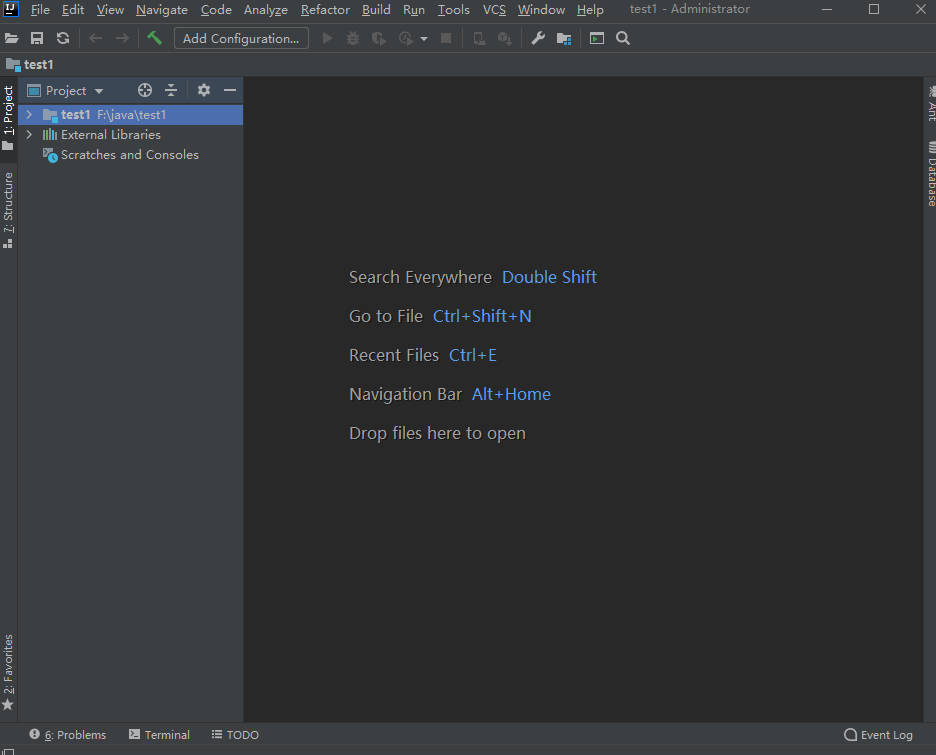Screen dimensions: 936x755
Task: Open the Navigate menu
Action: click(x=162, y=10)
